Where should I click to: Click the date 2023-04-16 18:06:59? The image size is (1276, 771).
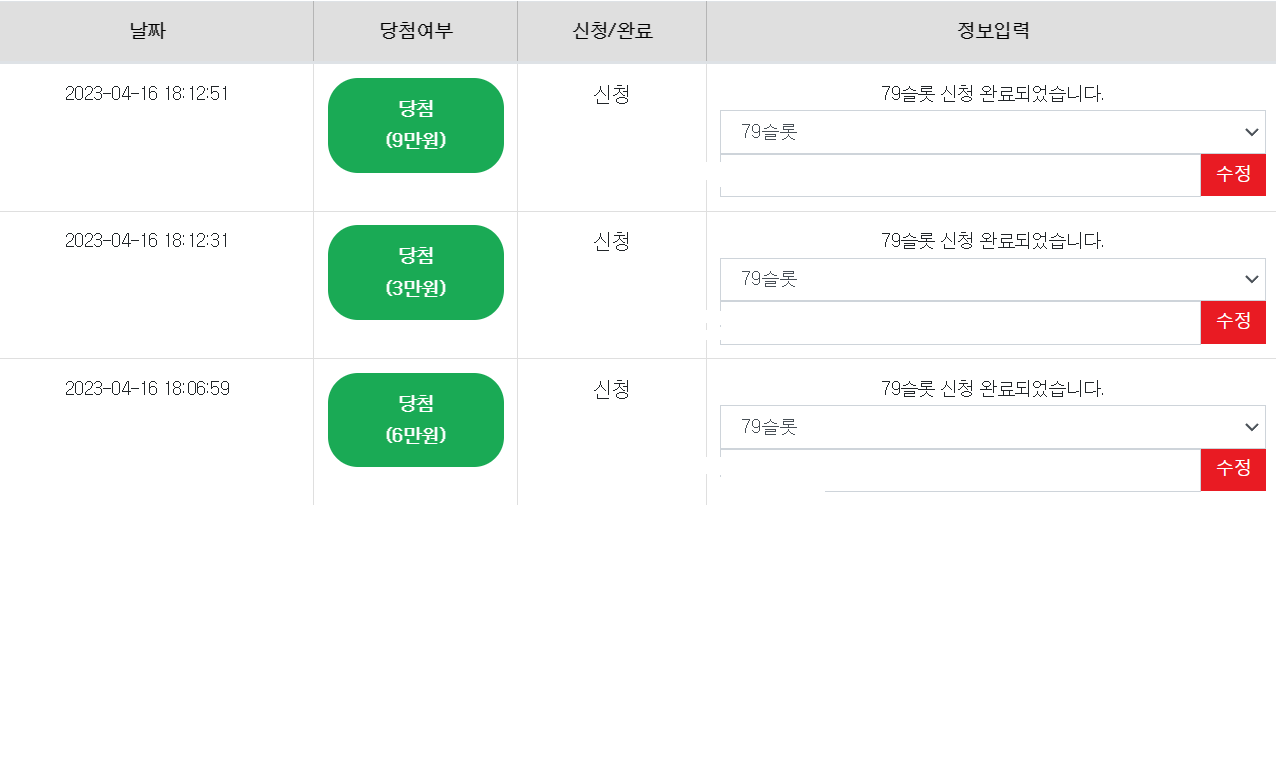pos(147,389)
